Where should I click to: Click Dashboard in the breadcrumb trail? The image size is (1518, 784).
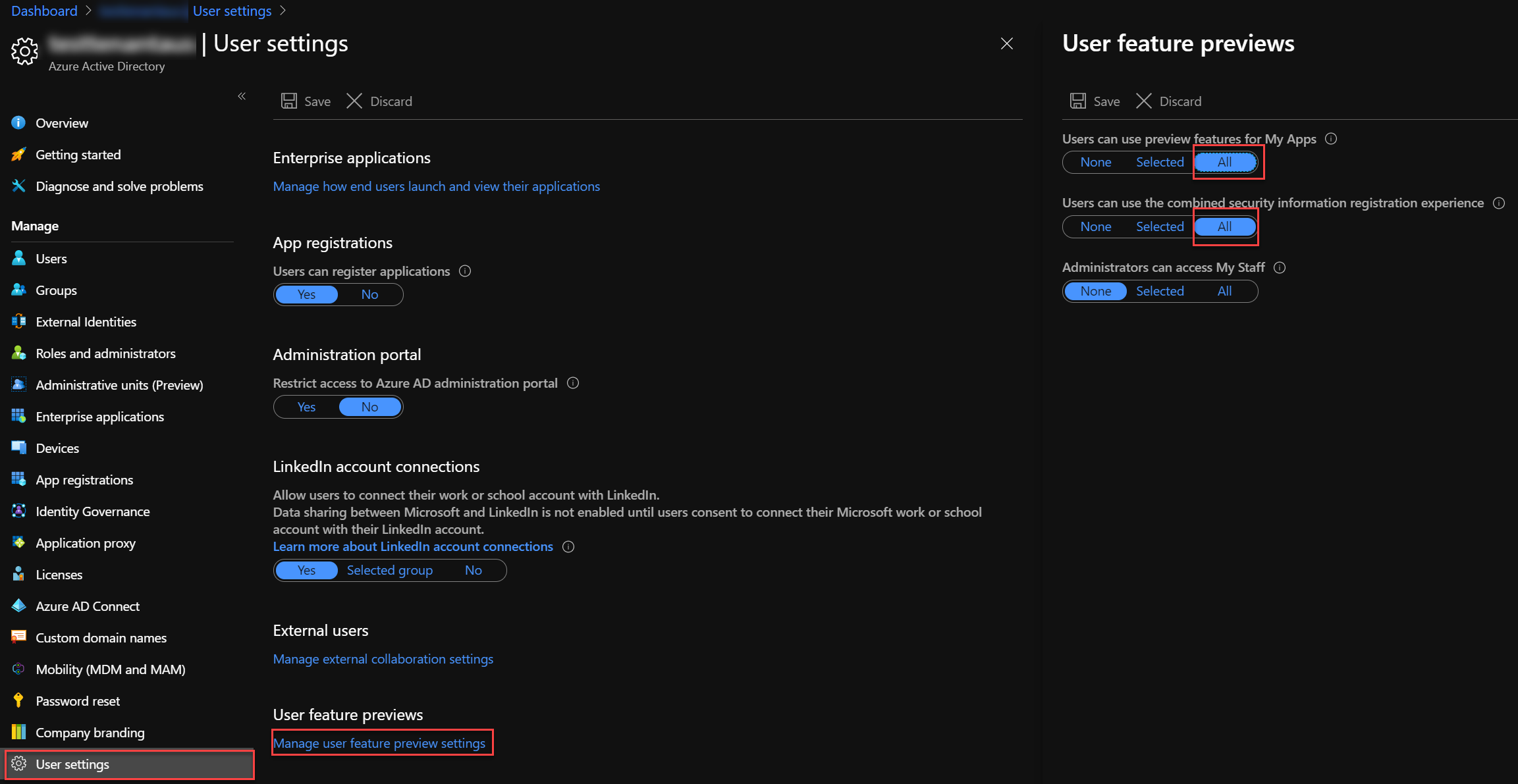click(x=43, y=11)
